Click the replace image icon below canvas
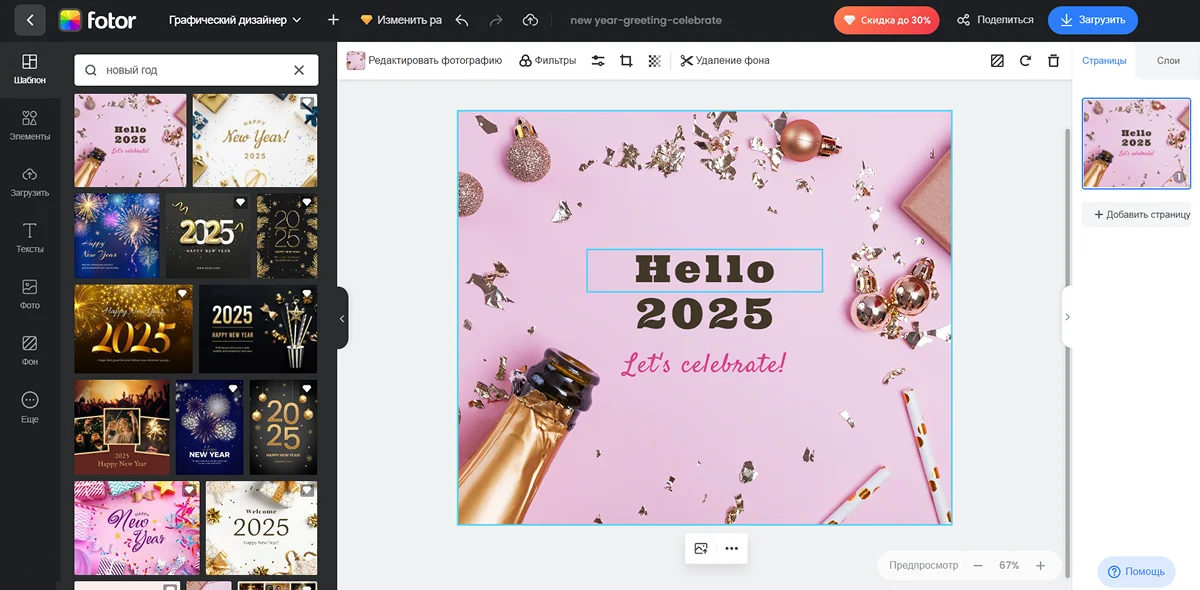1200x590 pixels. [701, 548]
